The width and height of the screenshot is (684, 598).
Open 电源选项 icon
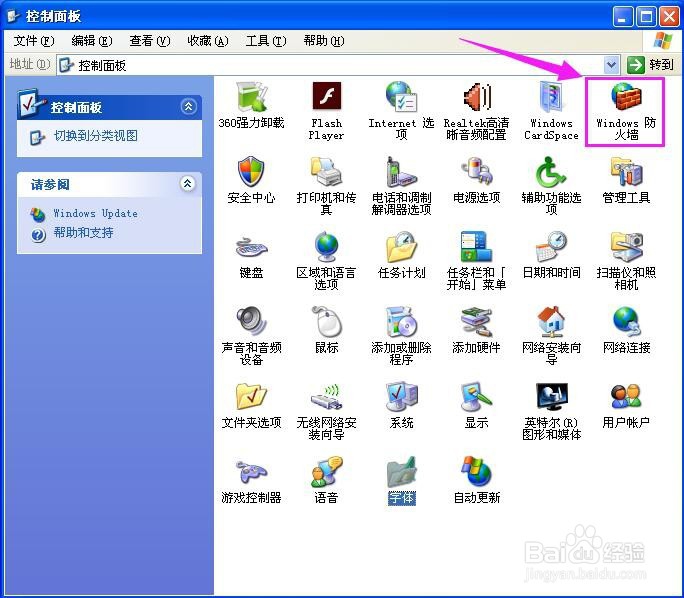[x=476, y=171]
